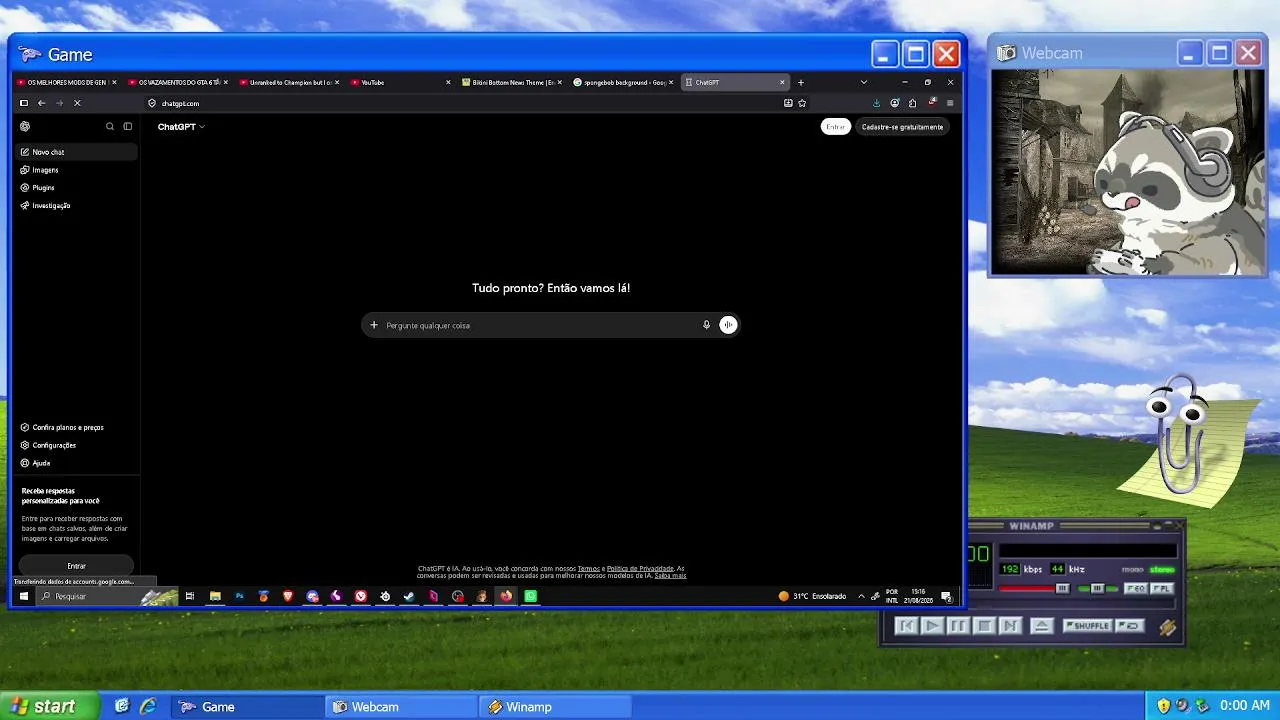Viewport: 1280px width, 720px height.
Task: Click Cadastre-se gratuitamente
Action: (902, 127)
